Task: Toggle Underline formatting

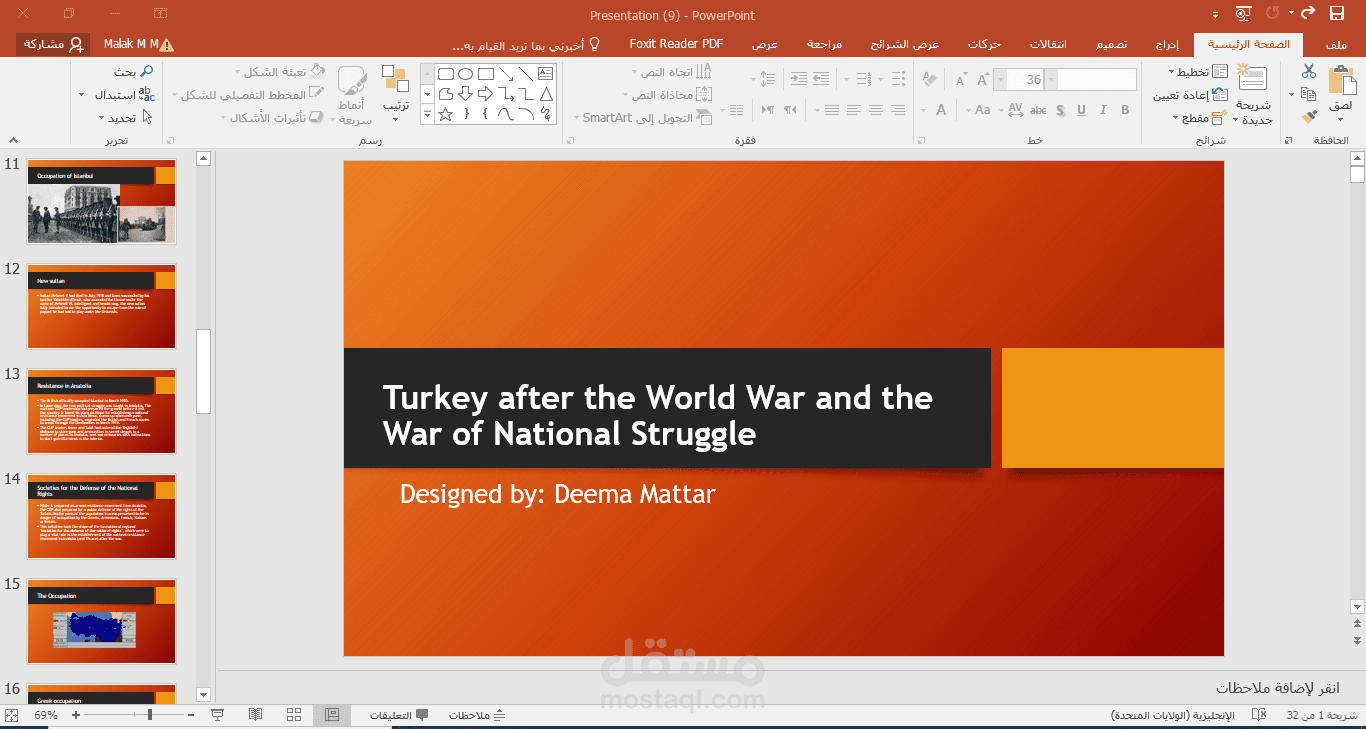Action: (x=1081, y=110)
